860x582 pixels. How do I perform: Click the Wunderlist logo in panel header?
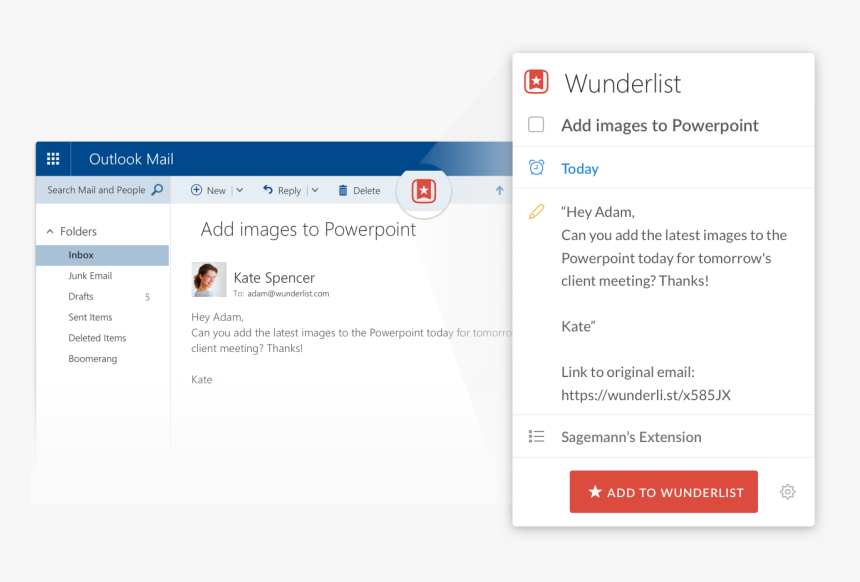point(536,82)
